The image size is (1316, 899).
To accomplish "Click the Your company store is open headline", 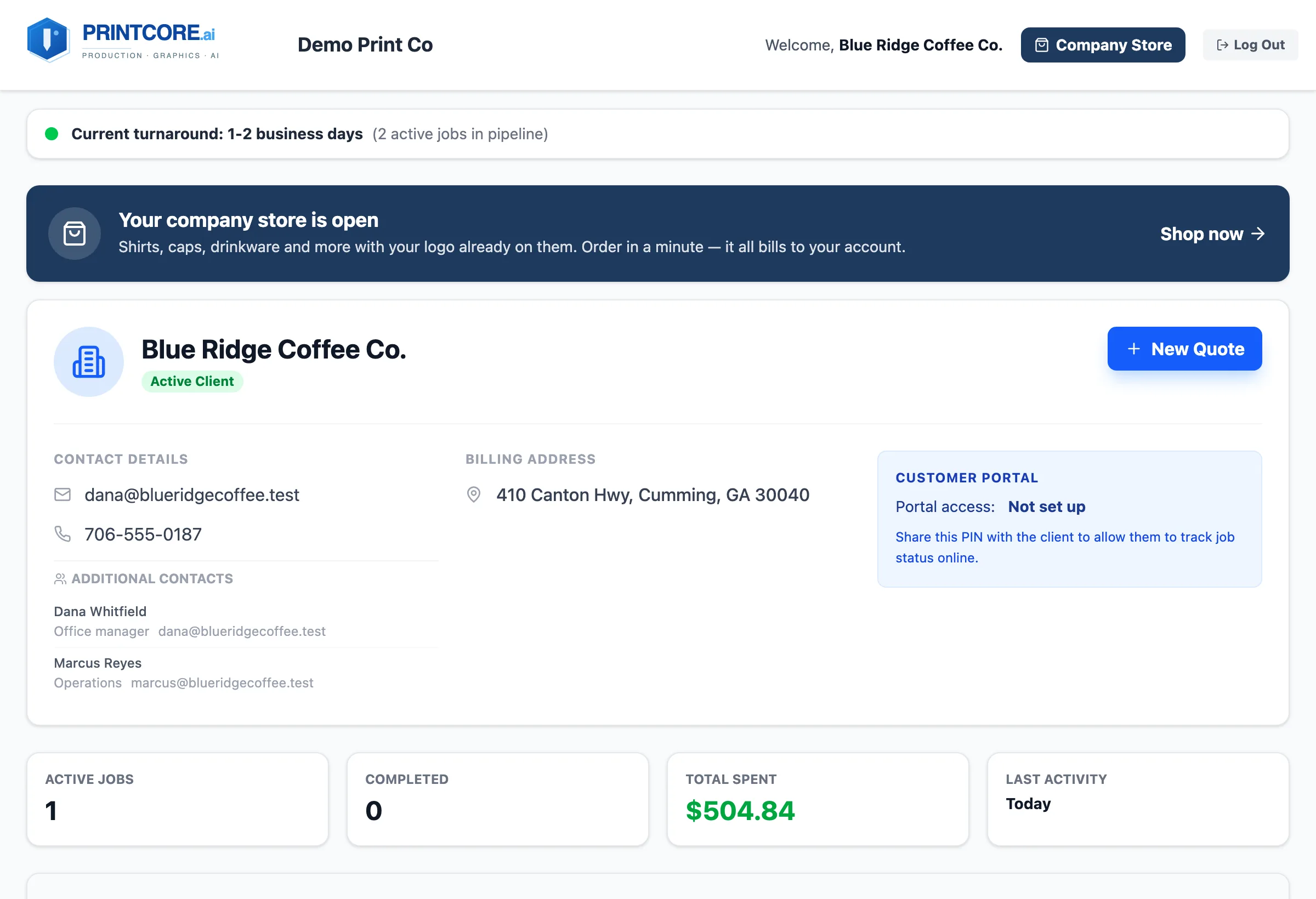I will (x=248, y=220).
